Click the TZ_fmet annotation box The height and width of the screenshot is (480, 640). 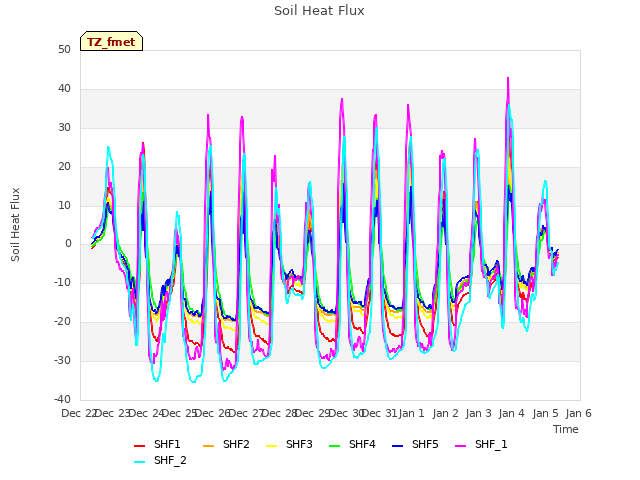(x=111, y=41)
